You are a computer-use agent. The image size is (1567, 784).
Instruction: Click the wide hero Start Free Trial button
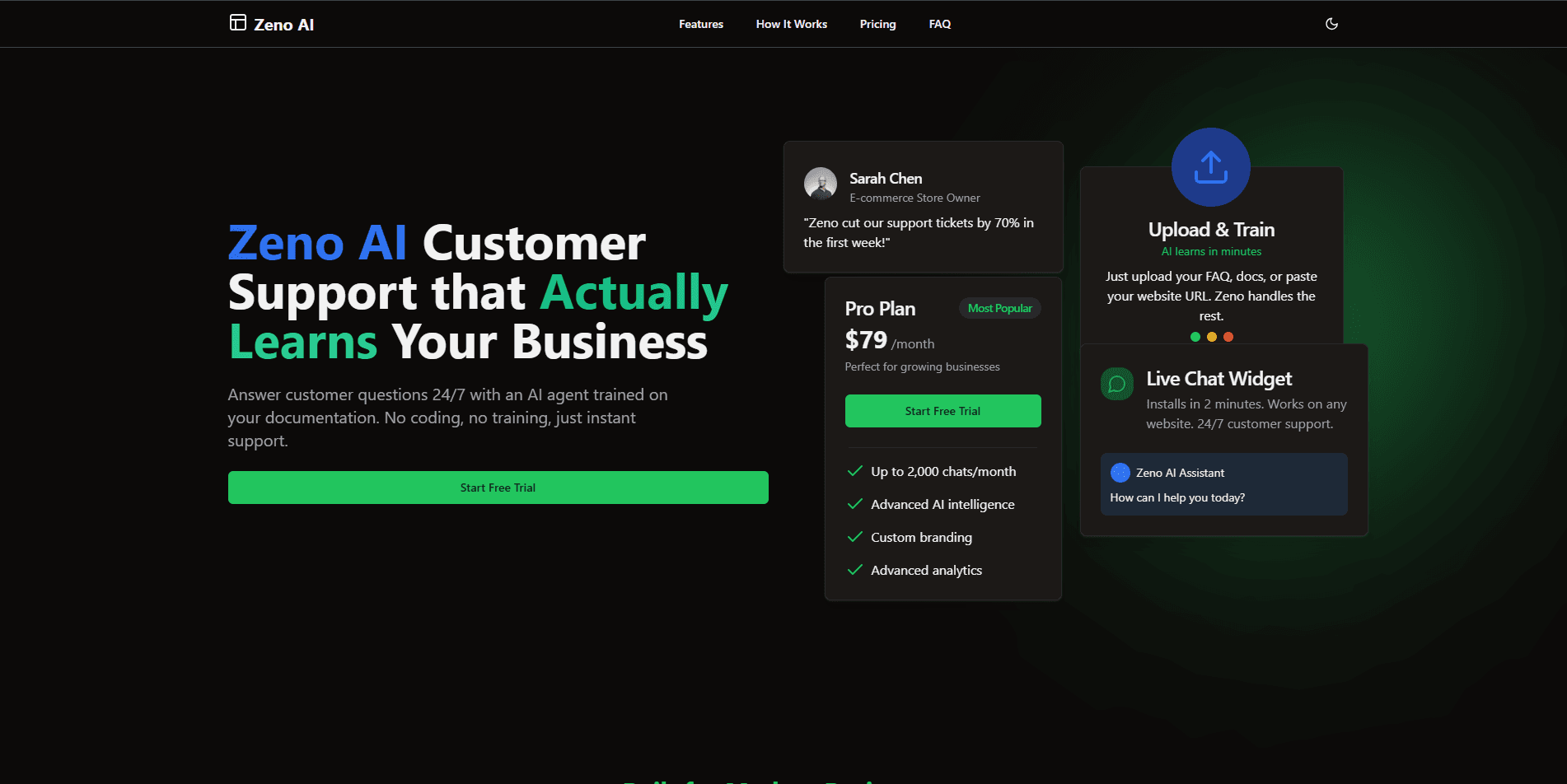(x=498, y=488)
